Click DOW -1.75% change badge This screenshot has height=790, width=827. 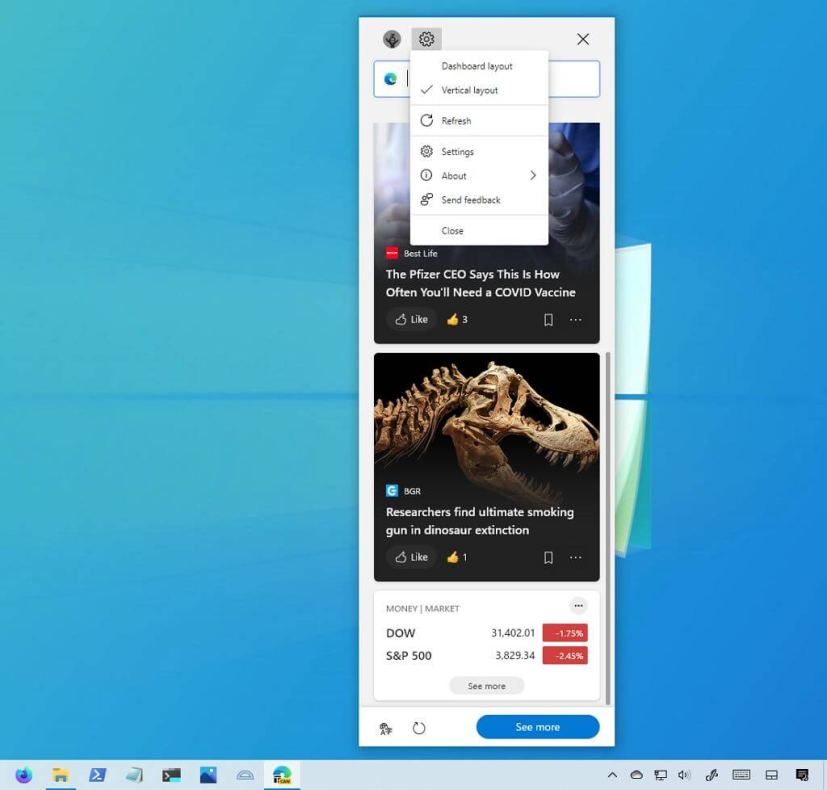click(x=565, y=633)
